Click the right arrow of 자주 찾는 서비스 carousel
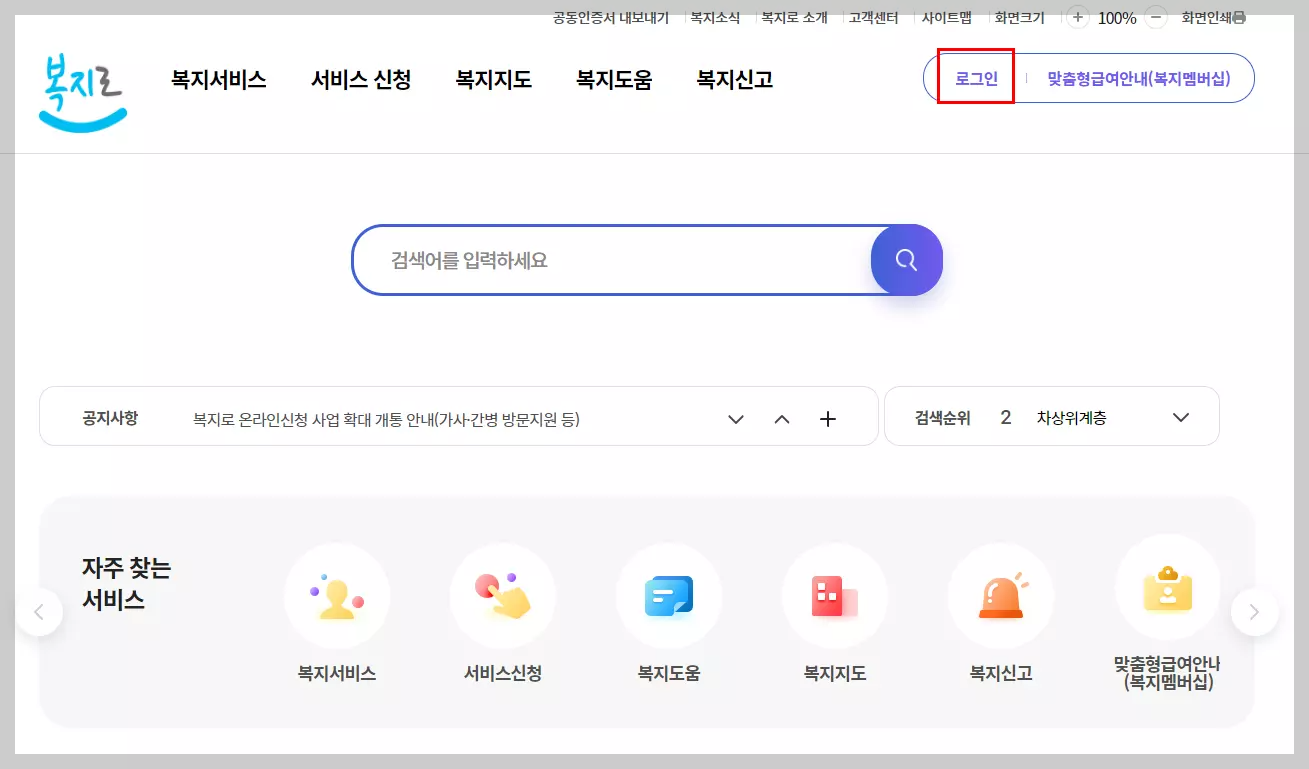 pos(1255,611)
